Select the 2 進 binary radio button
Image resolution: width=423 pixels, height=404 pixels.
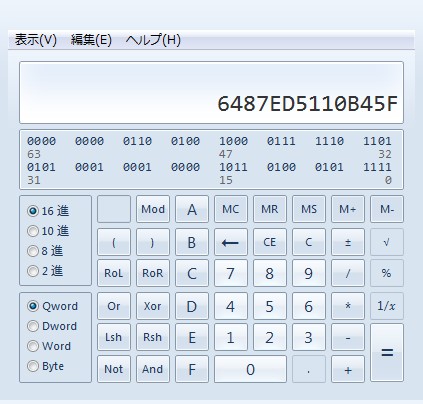click(33, 271)
